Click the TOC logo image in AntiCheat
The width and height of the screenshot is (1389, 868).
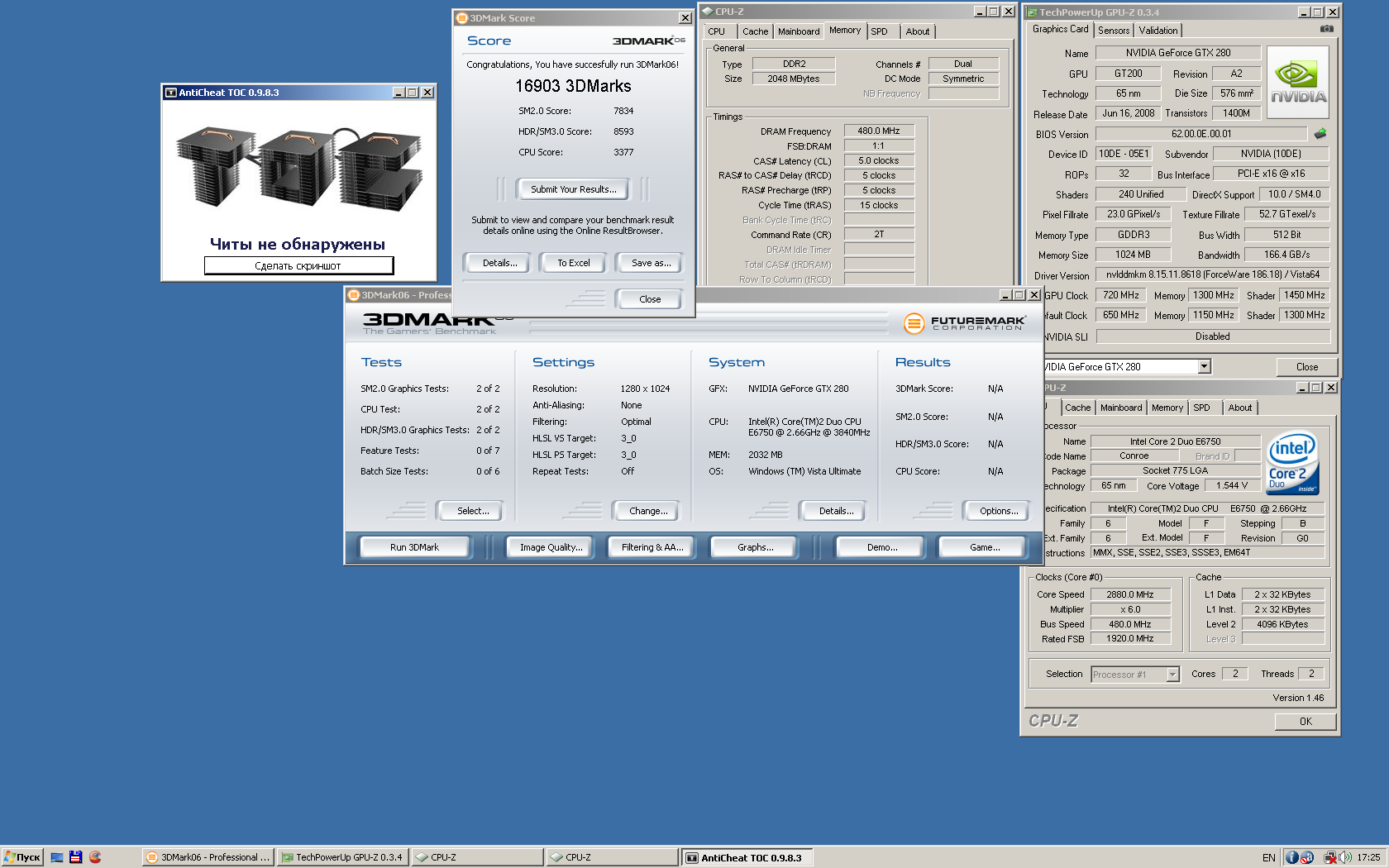tap(298, 169)
